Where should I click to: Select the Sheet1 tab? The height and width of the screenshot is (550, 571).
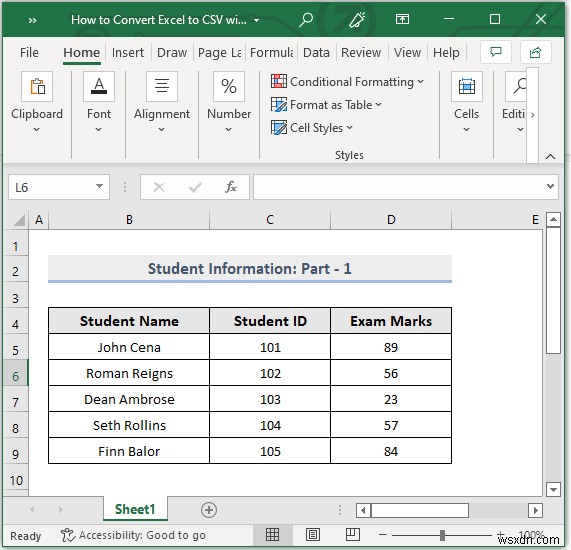(135, 509)
